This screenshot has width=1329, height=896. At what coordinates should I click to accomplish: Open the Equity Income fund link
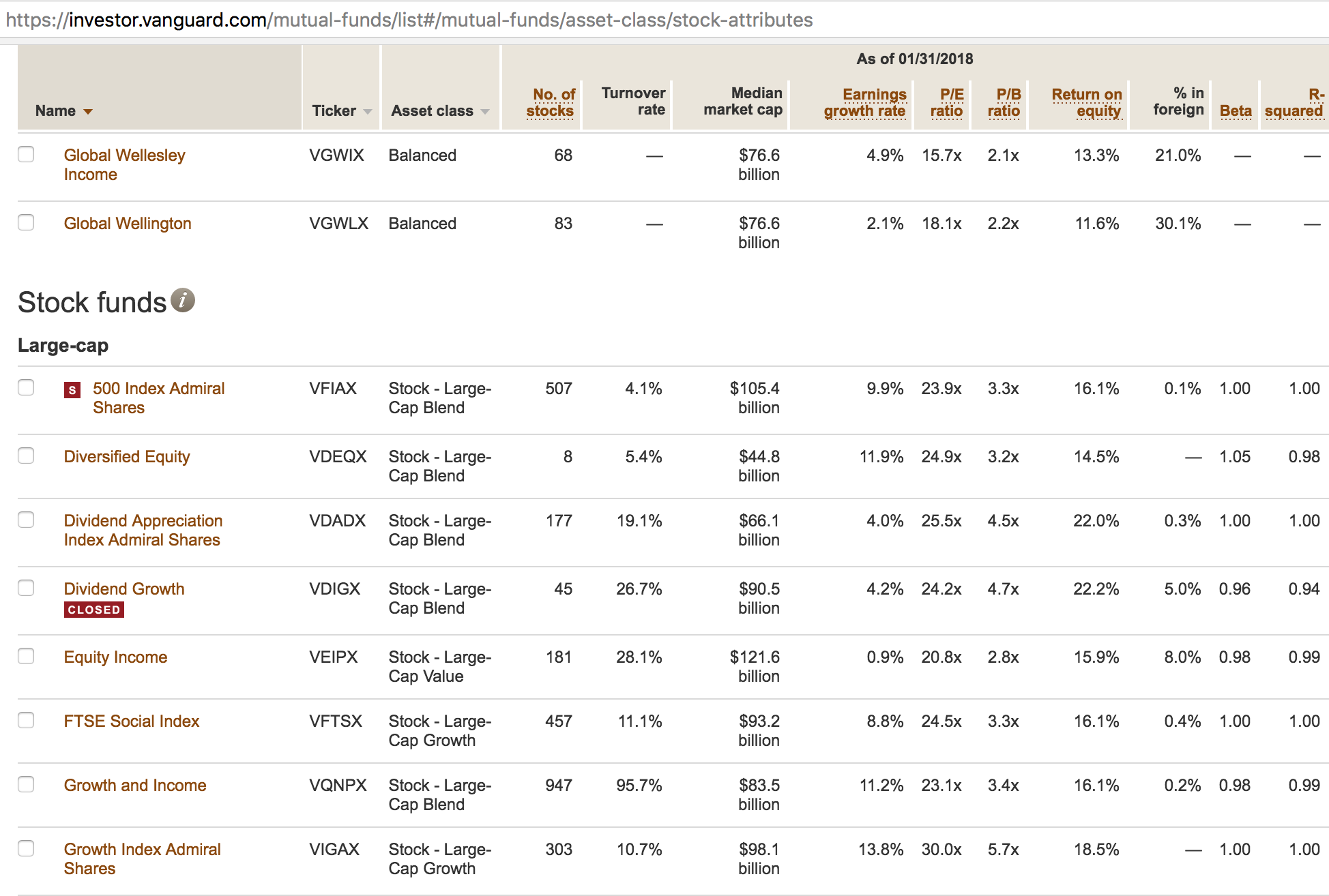click(115, 657)
